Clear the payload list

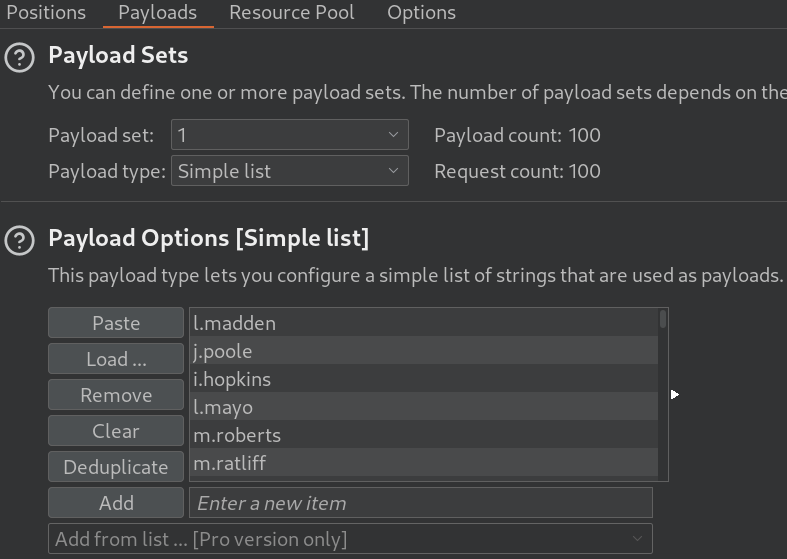[x=116, y=431]
